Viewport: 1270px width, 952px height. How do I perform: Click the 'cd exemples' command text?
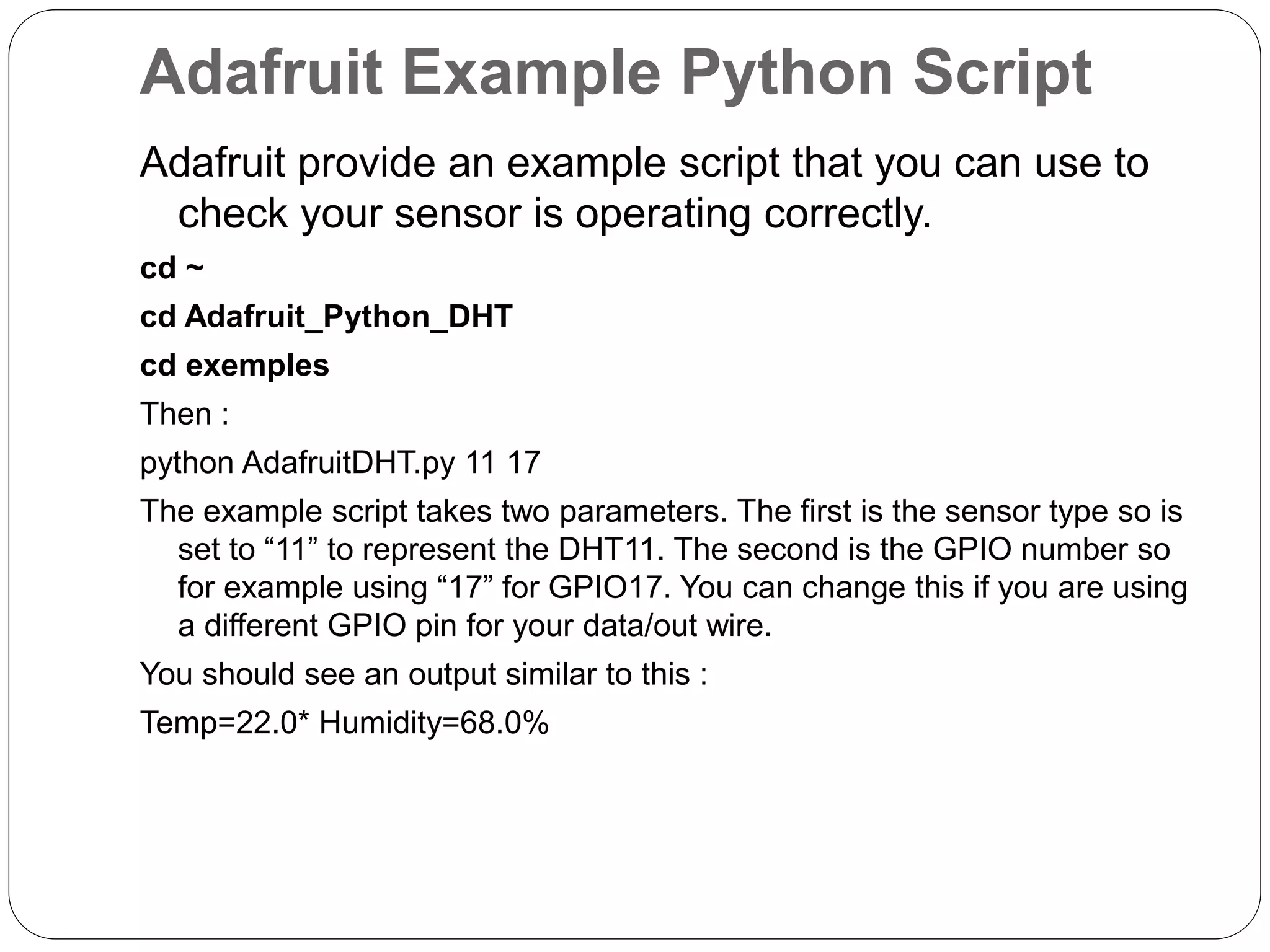[x=234, y=366]
